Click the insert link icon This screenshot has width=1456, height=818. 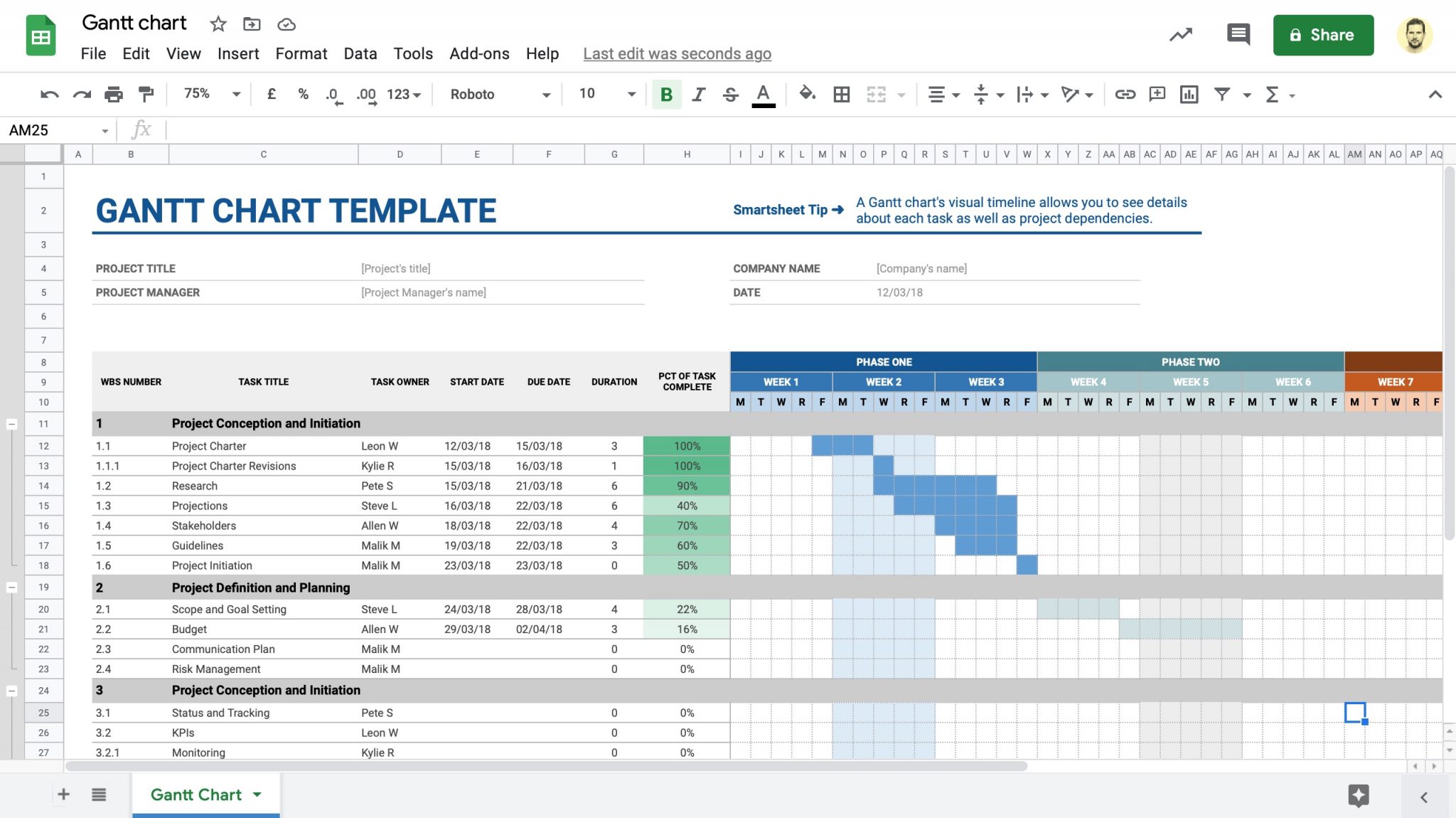point(1125,94)
